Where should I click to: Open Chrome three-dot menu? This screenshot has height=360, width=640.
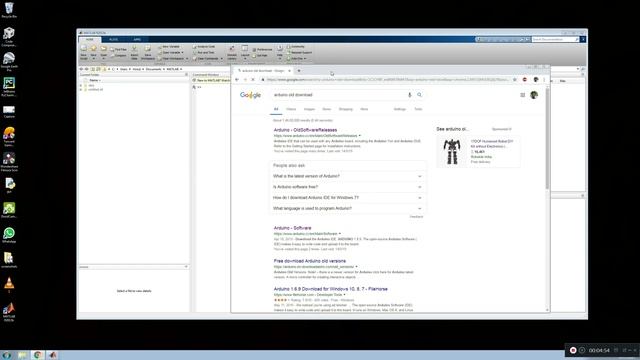[544, 80]
